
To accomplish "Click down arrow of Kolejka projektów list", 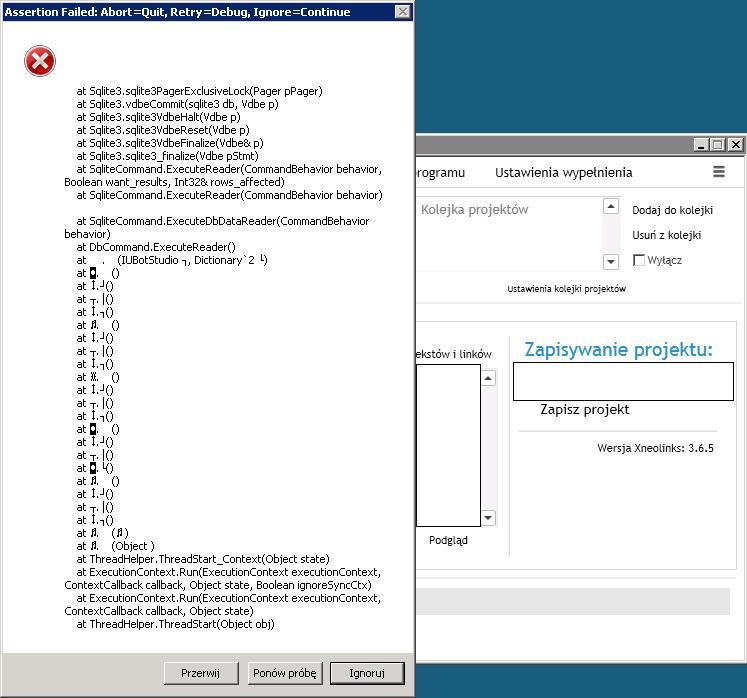I will click(x=611, y=262).
